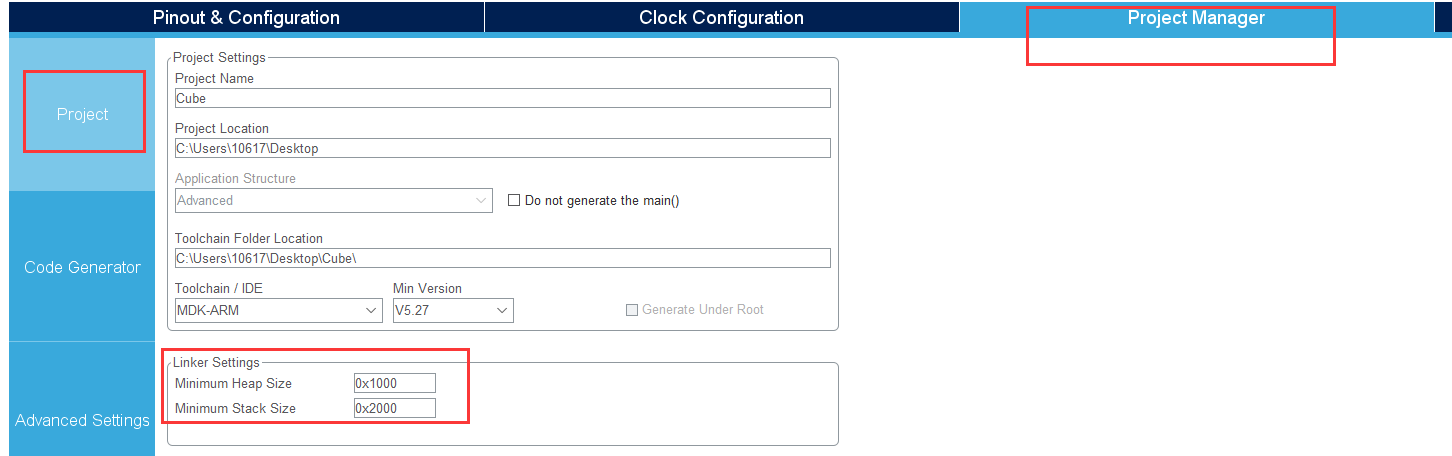
Task: Click the Minimum Heap Size label
Action: tap(233, 383)
